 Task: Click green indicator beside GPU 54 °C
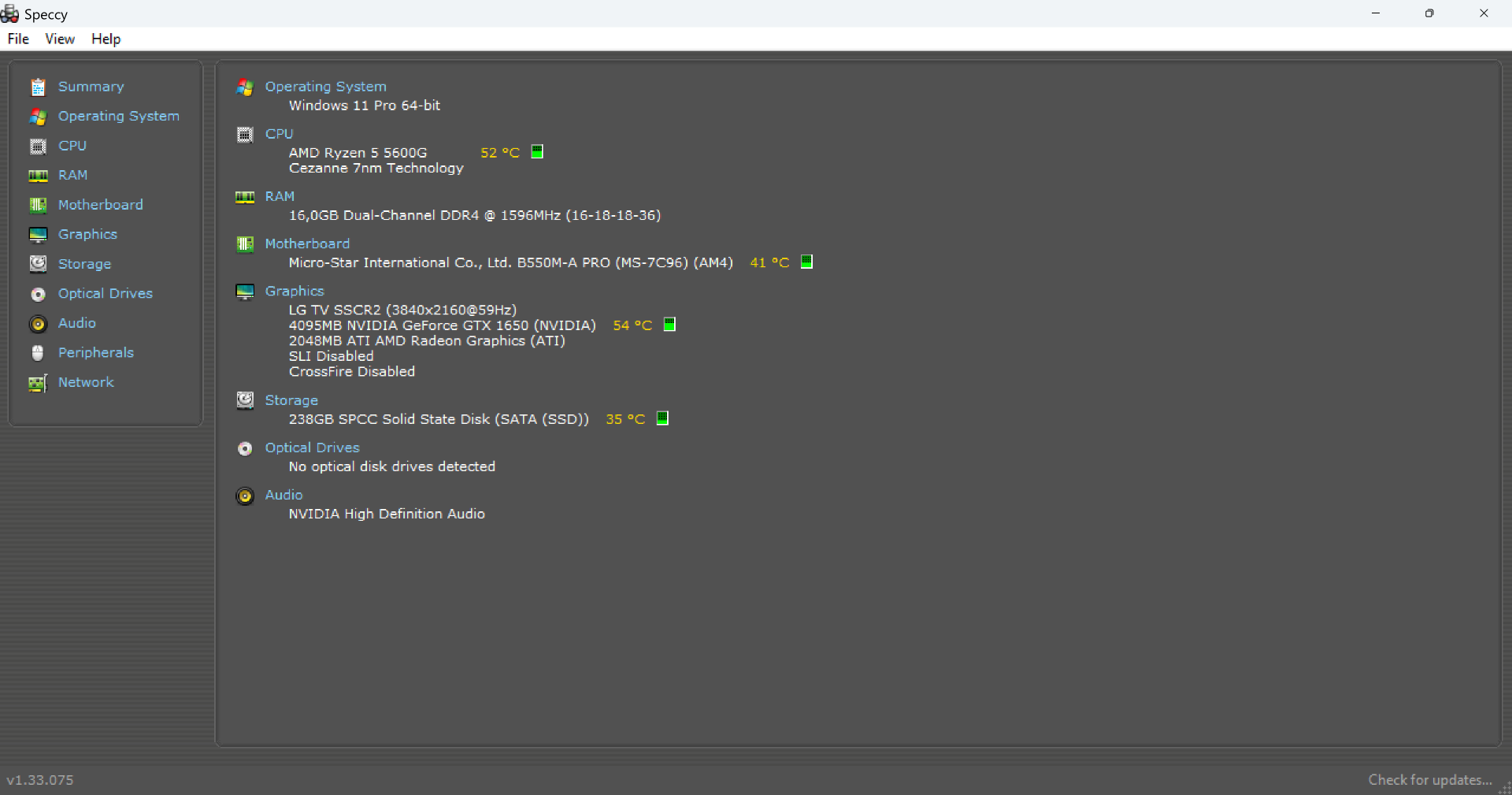click(669, 324)
